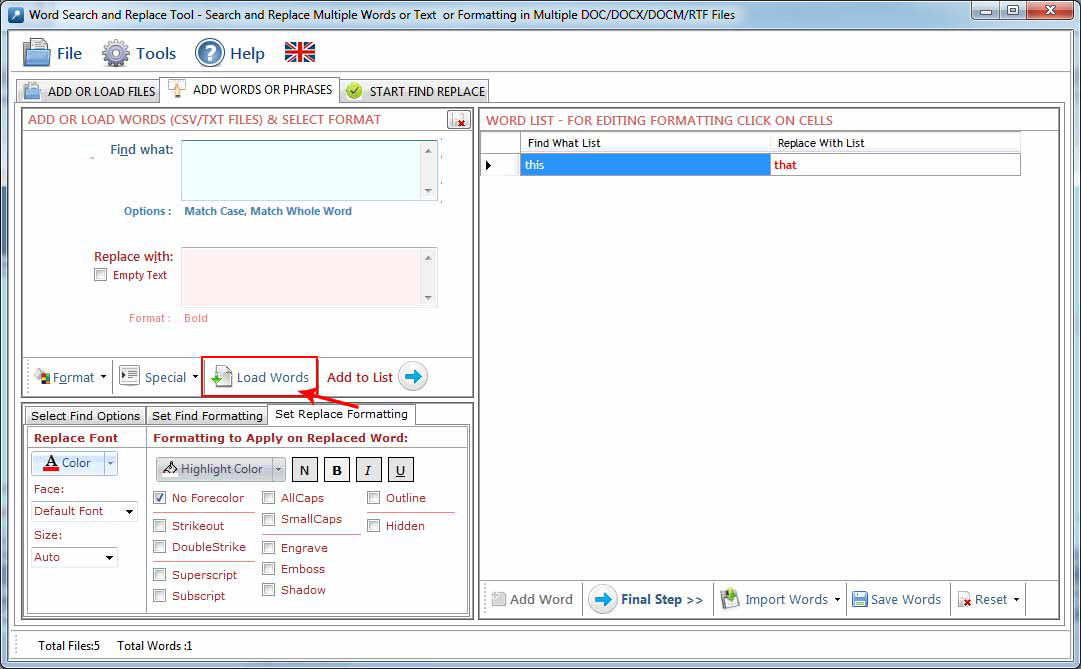Switch to Set Find Formatting tab
This screenshot has width=1081, height=669.
point(207,416)
